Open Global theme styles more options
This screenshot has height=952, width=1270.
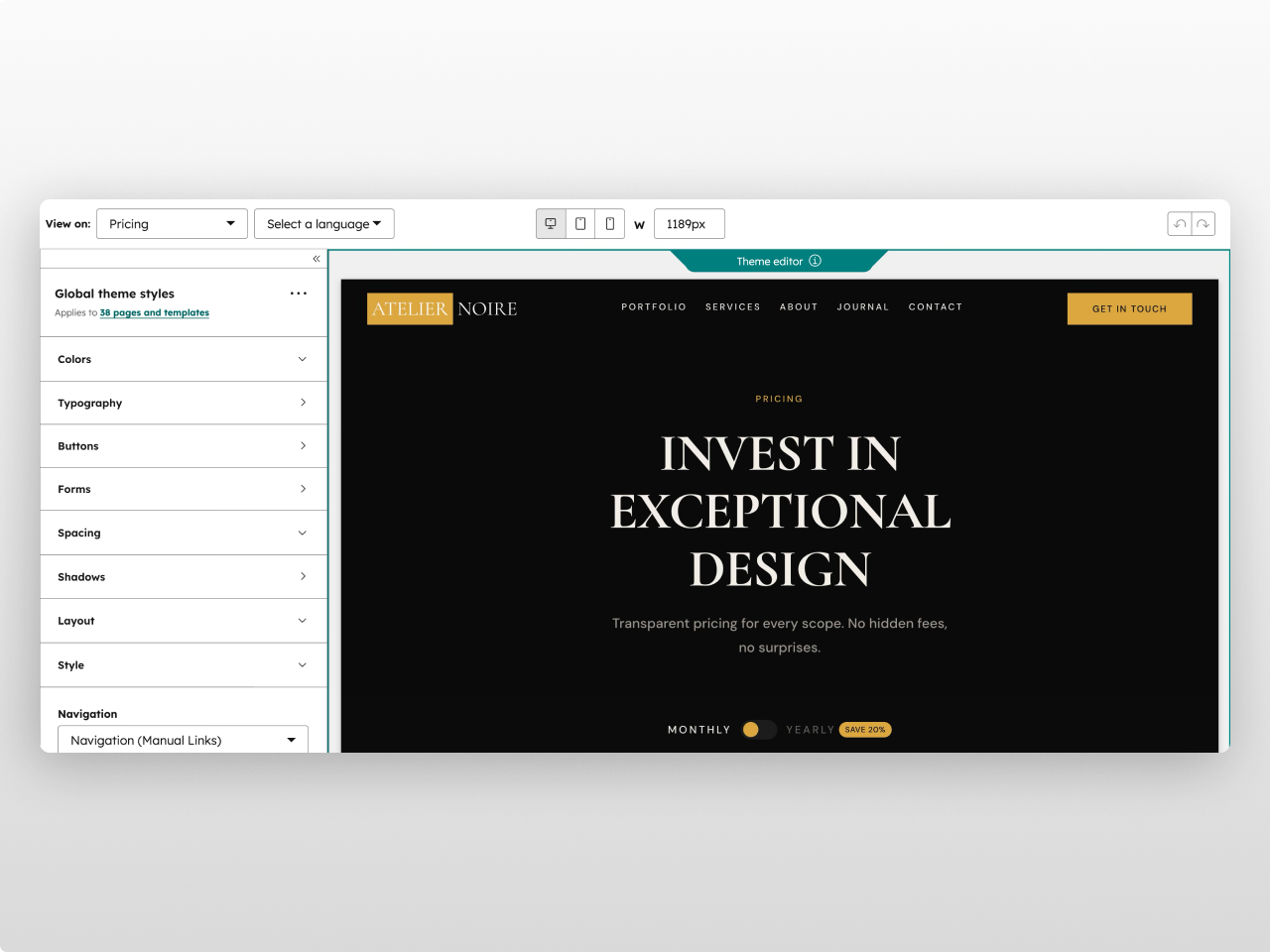tap(299, 294)
